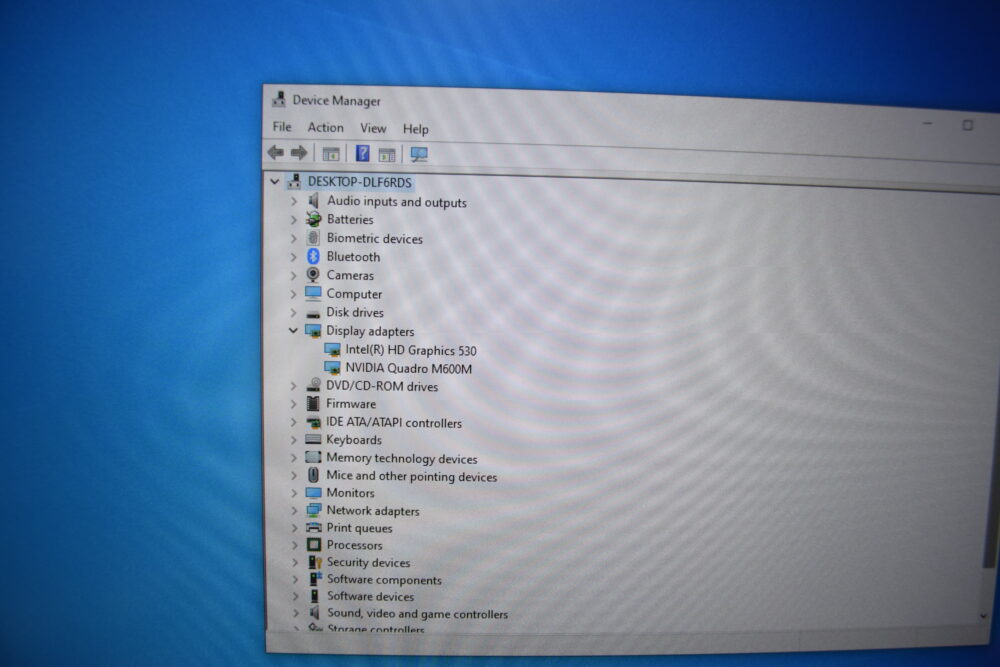Click the blue Help question-mark toolbar icon
1000x667 pixels.
[x=362, y=154]
